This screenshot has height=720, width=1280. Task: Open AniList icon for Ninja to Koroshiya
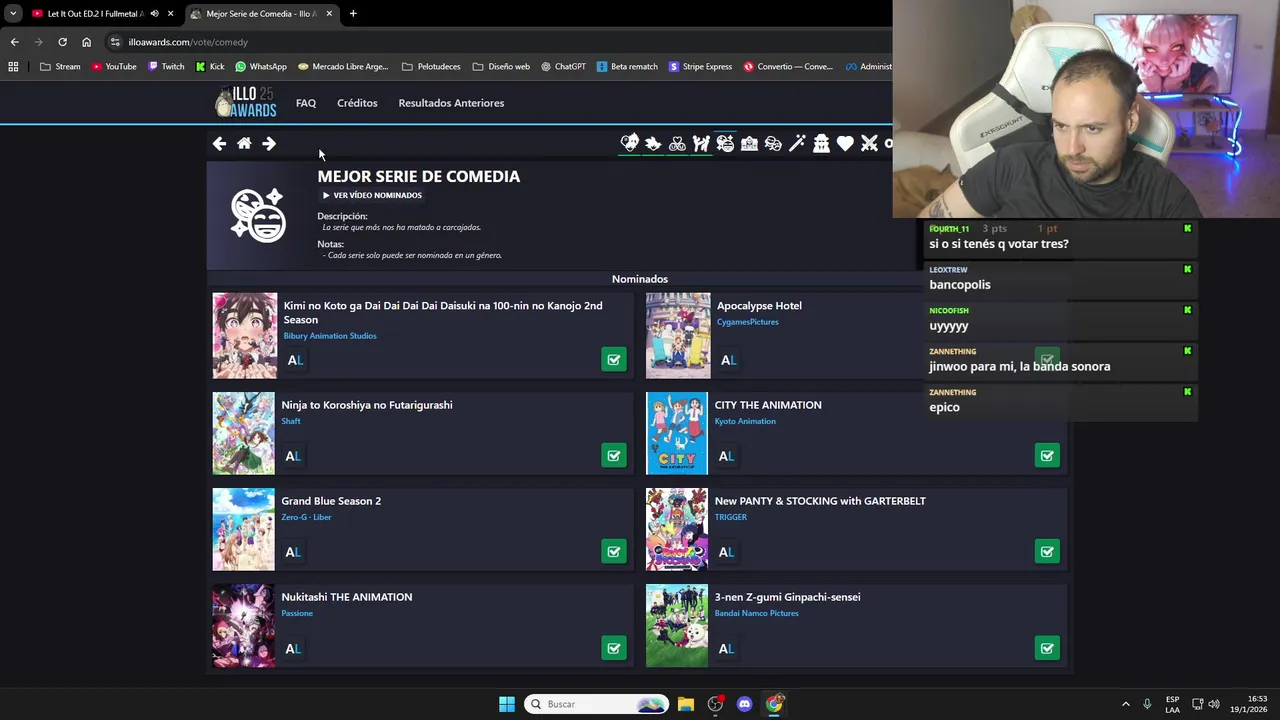(x=293, y=456)
